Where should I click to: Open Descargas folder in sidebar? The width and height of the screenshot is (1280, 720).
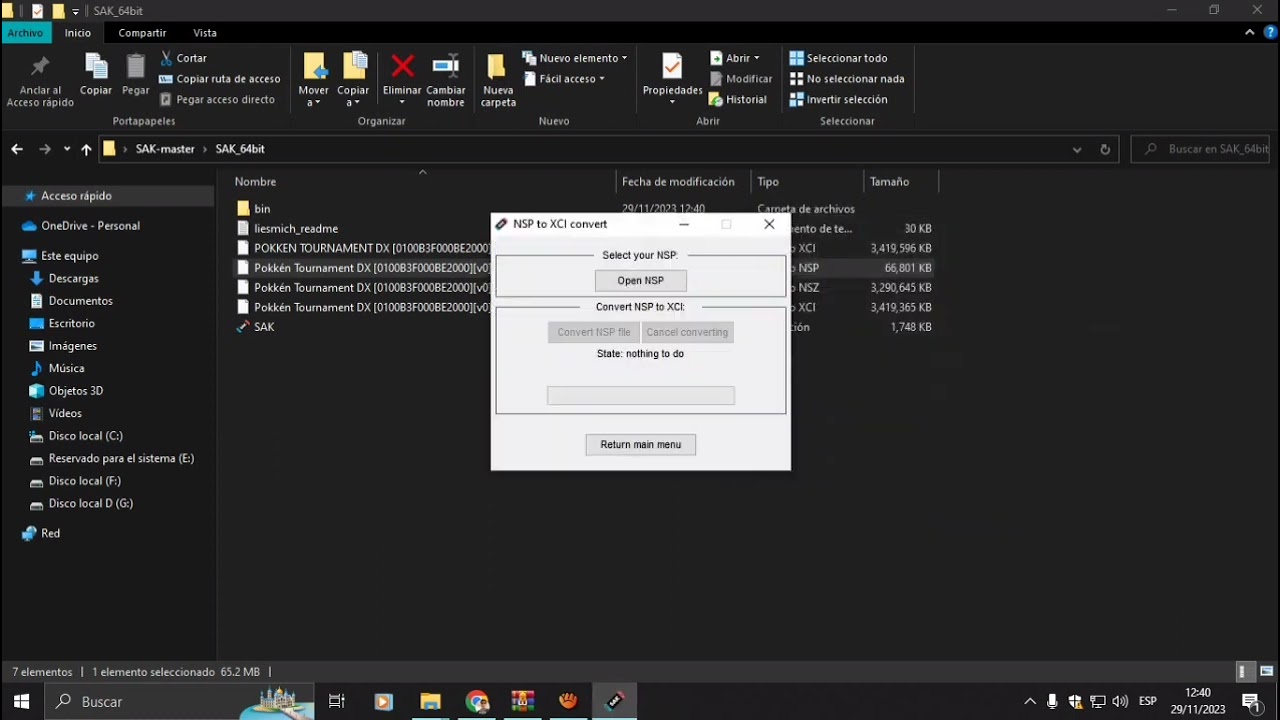[73, 279]
